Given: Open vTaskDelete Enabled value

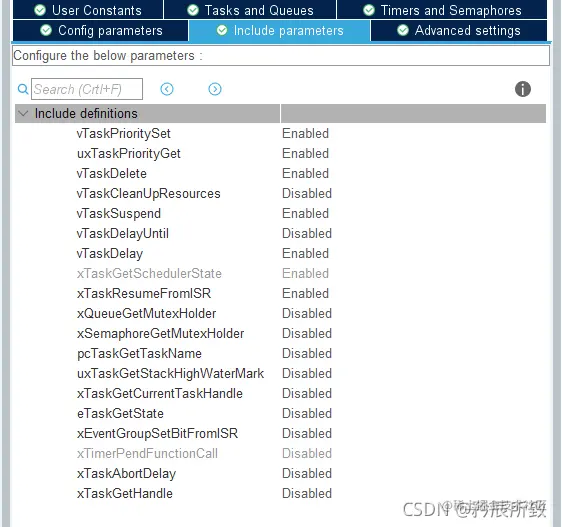Looking at the screenshot, I should pyautogui.click(x=305, y=174).
